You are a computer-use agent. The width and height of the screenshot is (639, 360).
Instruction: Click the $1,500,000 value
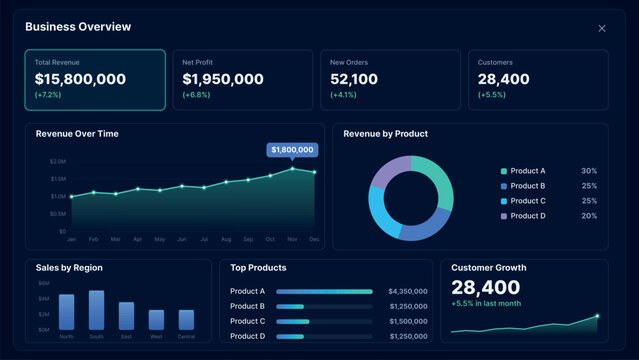408,322
